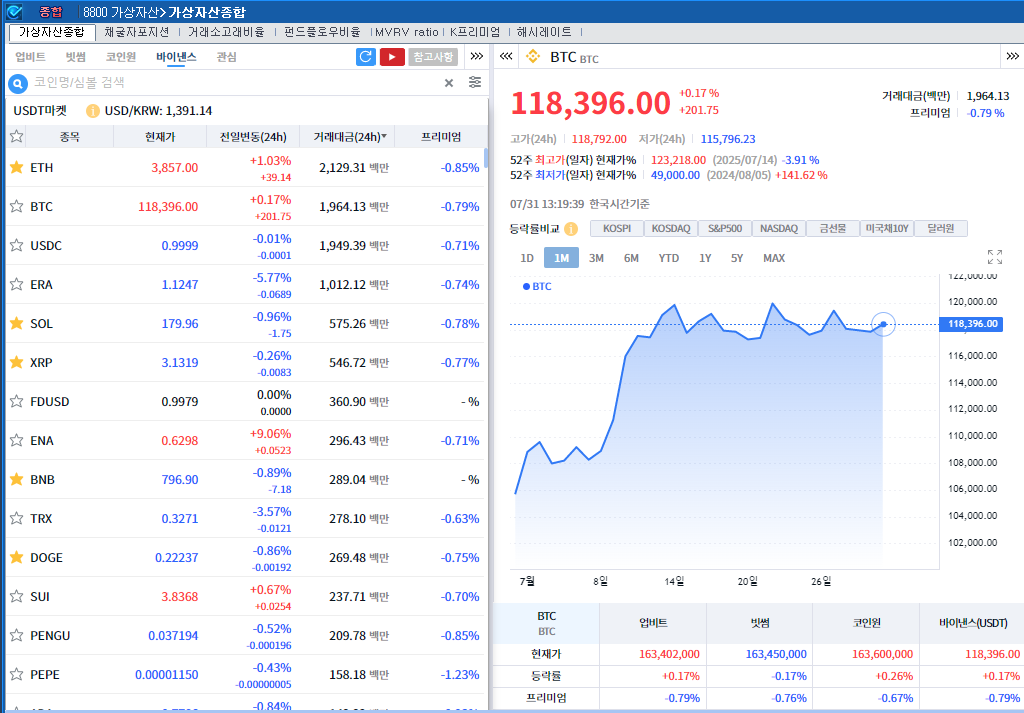Toggle favorite star for BTC

16,207
